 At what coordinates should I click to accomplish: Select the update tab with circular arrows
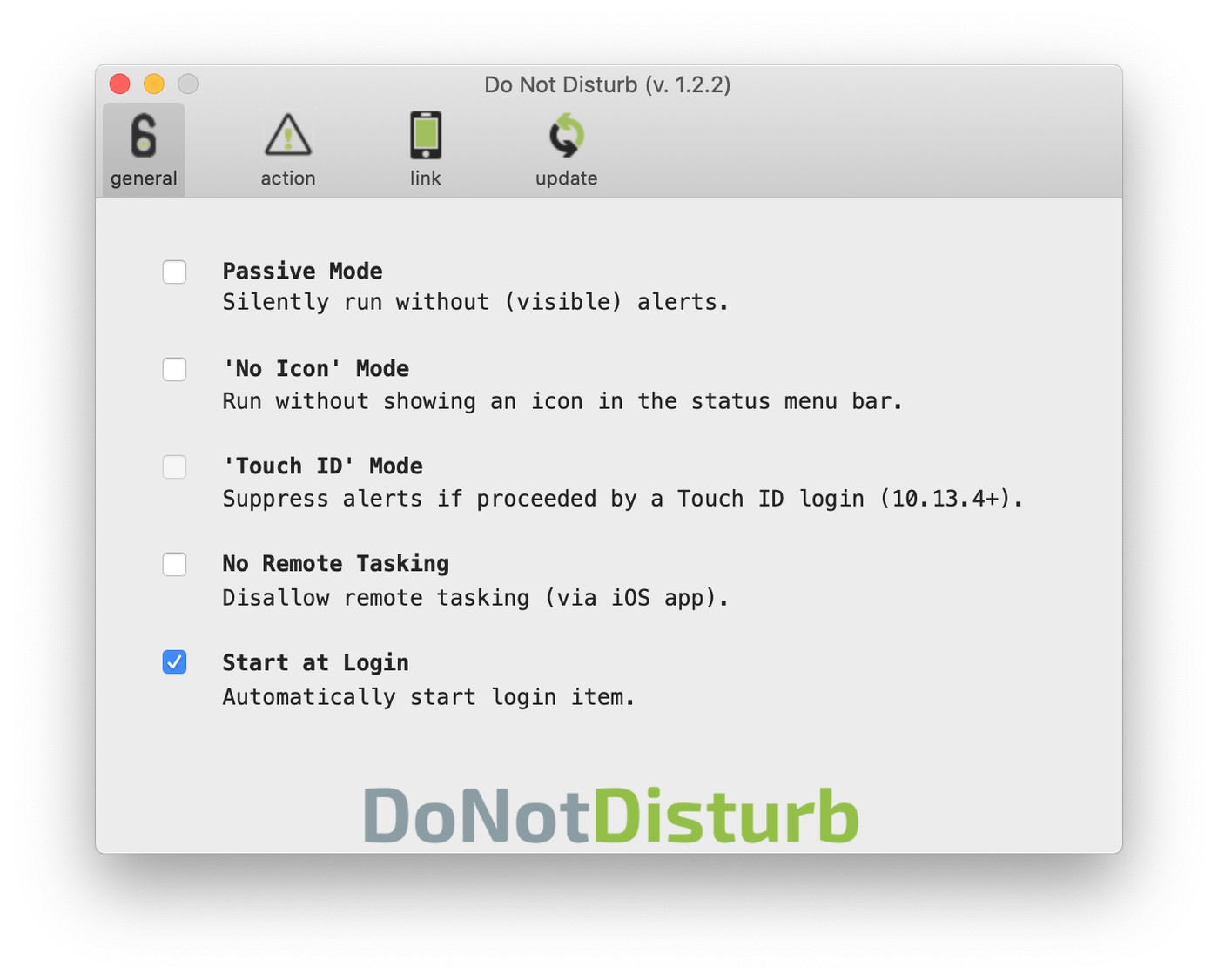(x=566, y=150)
